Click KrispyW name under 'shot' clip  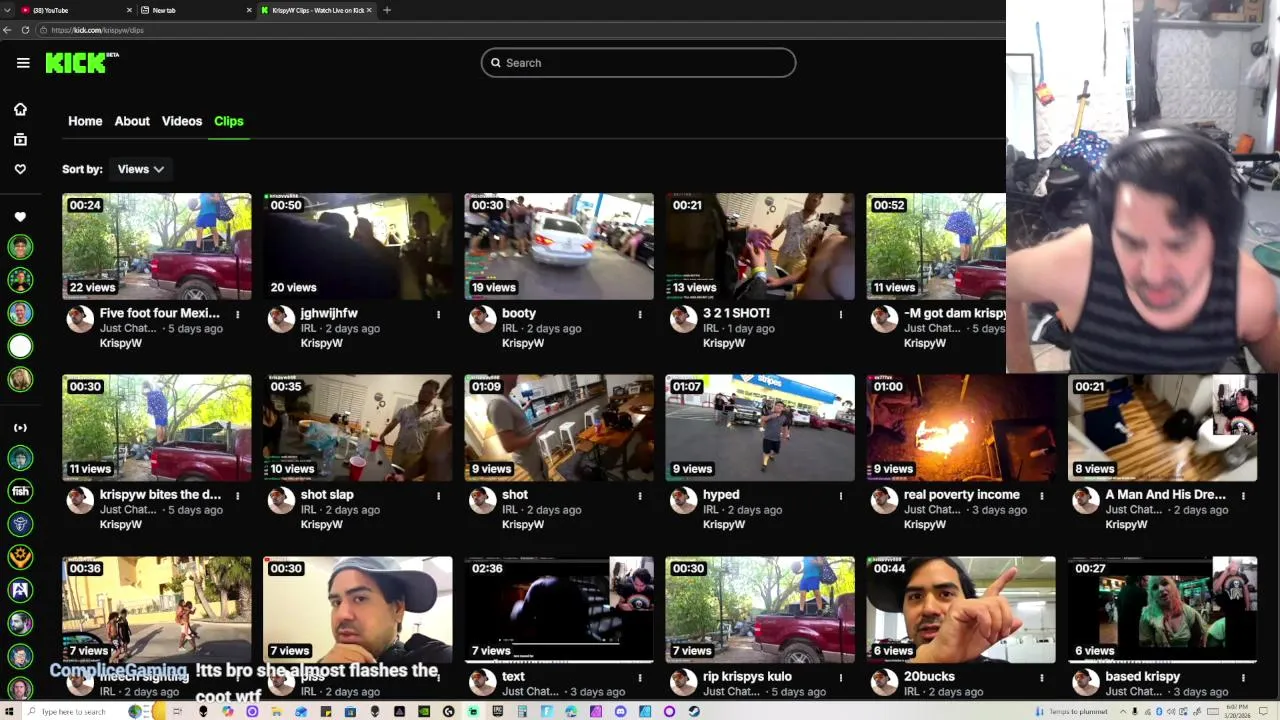523,524
